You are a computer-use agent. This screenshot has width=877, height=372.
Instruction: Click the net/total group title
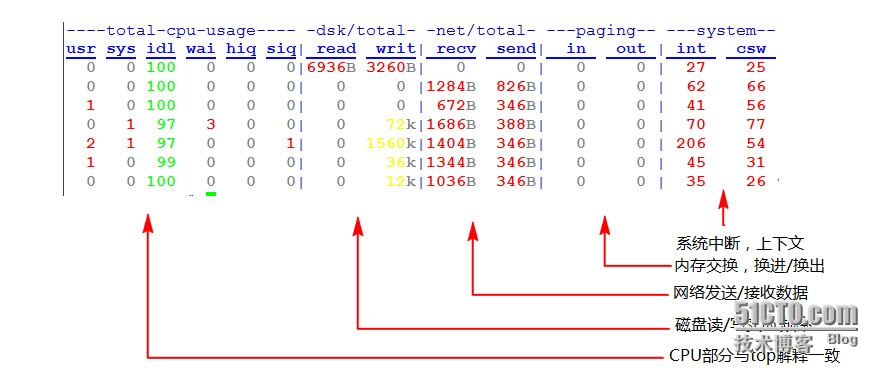pyautogui.click(x=481, y=31)
